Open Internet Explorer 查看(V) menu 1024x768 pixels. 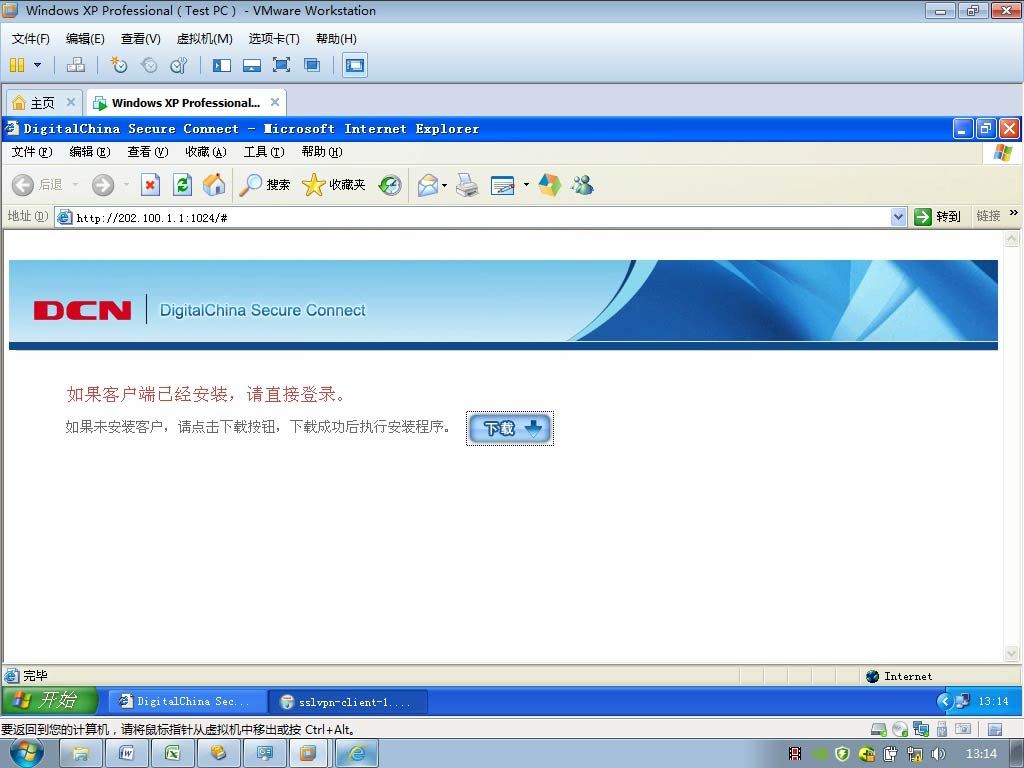point(148,152)
